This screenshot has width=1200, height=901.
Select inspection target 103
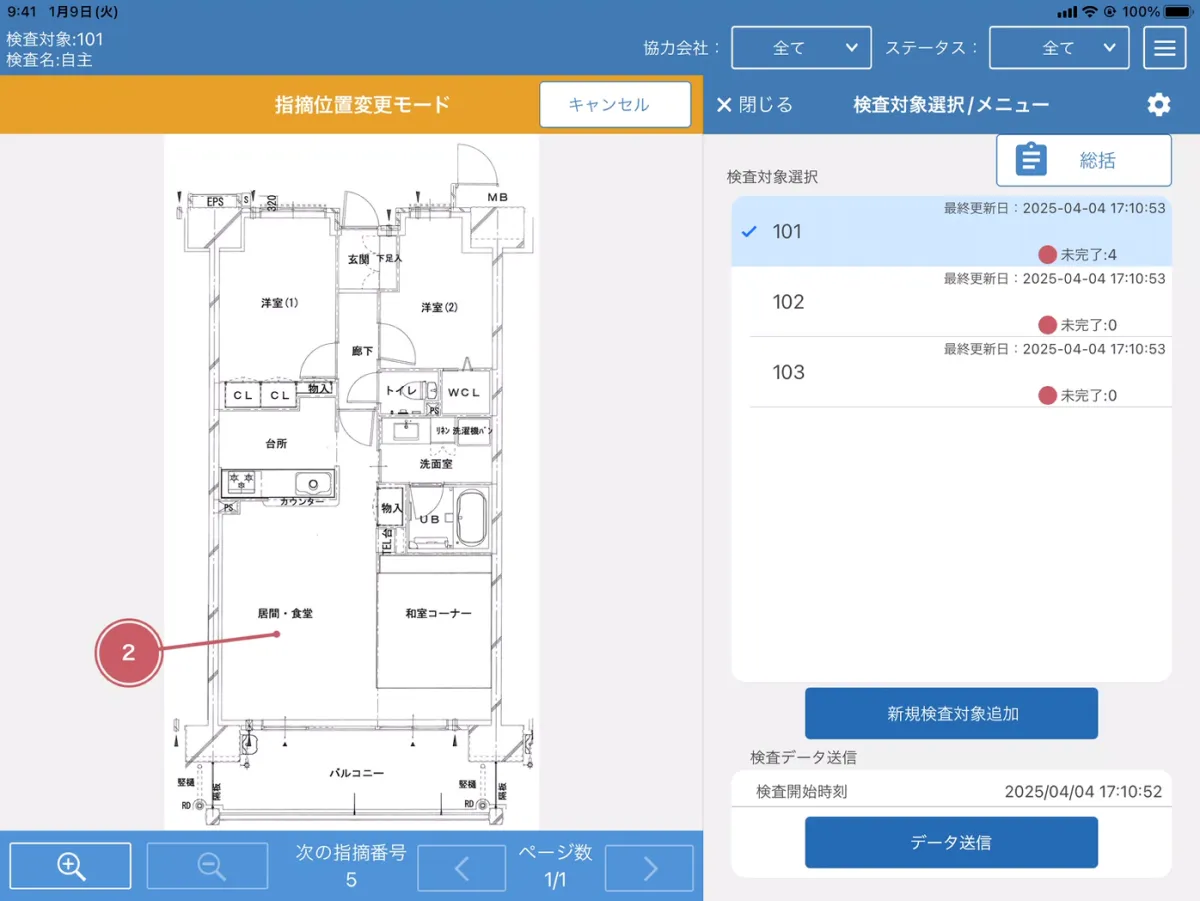(x=788, y=372)
